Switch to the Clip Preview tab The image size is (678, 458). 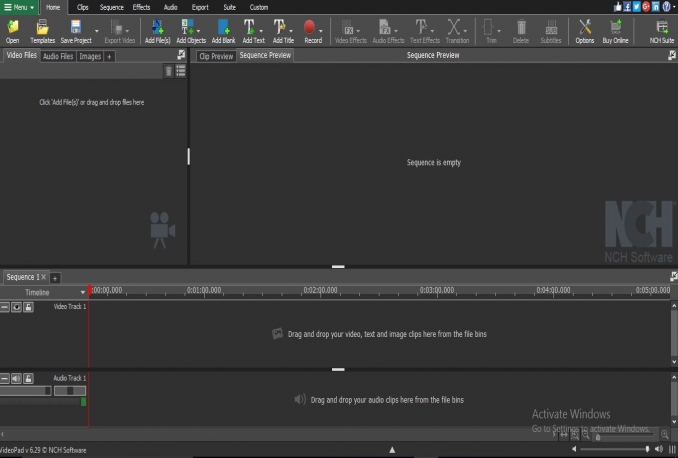click(216, 57)
